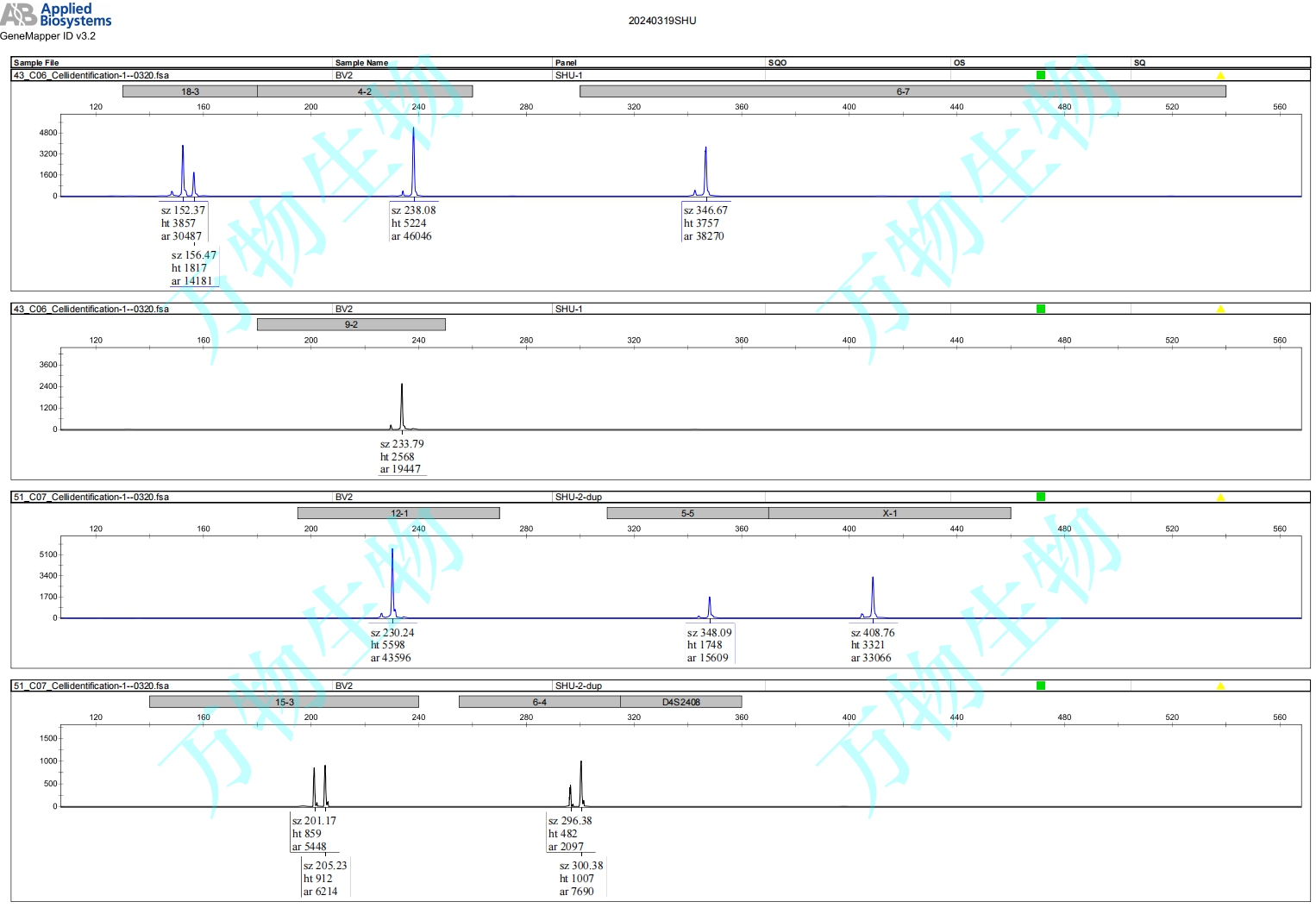Click yellow warning triangle above the 6-7 marker
Screen dimensions: 1316x908
click(1219, 76)
